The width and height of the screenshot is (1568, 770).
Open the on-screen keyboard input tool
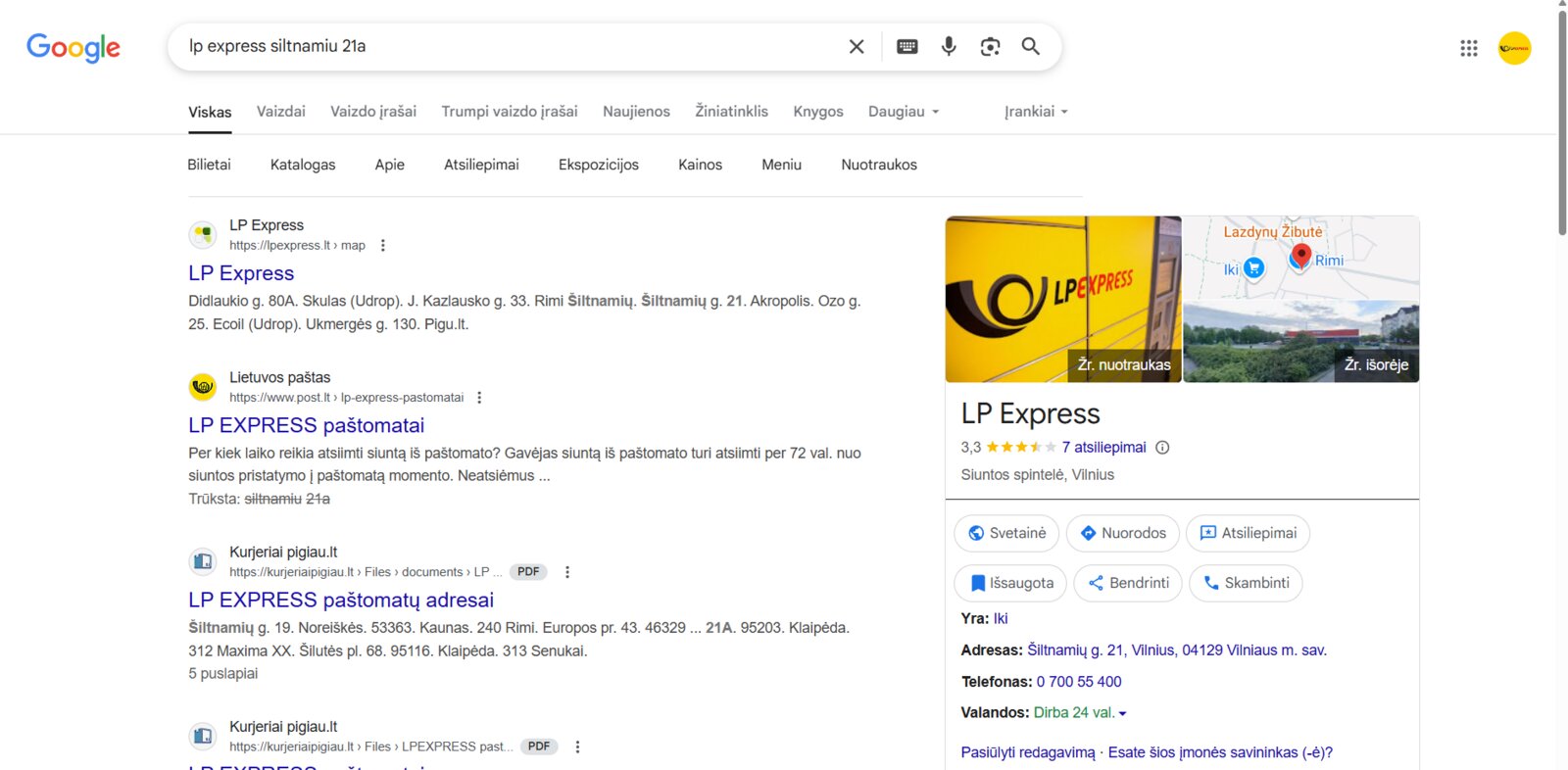907,46
